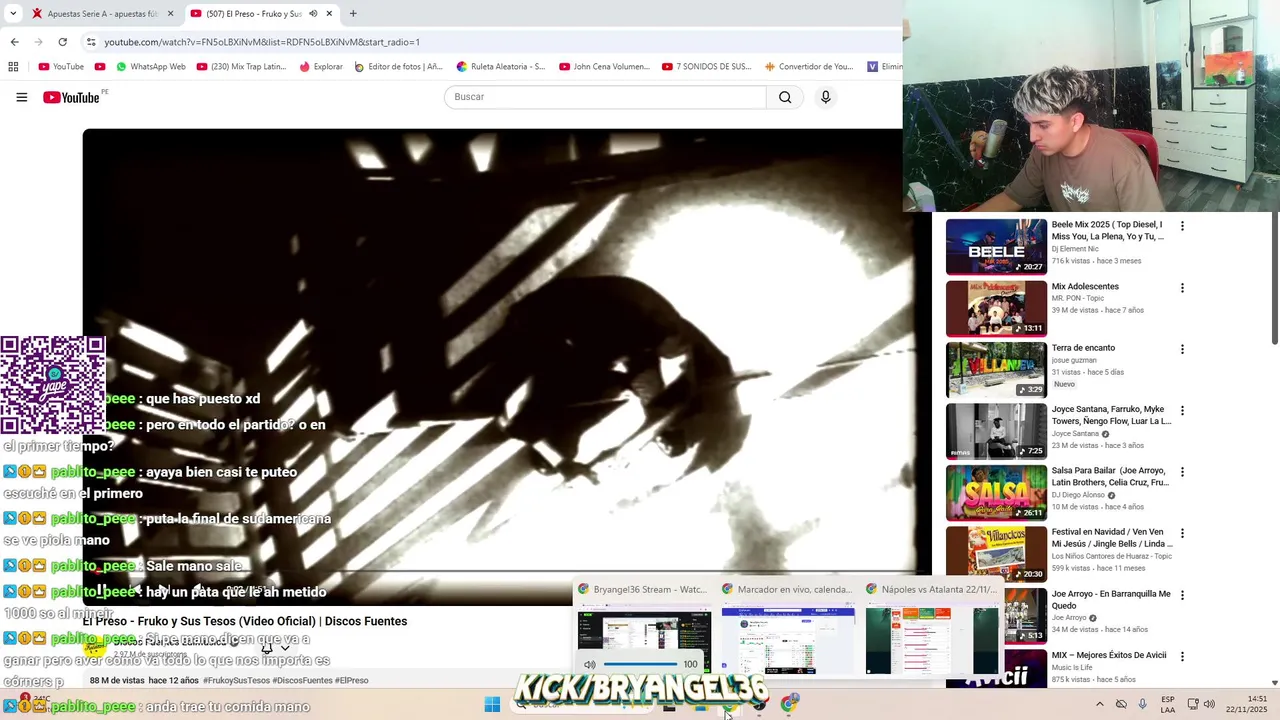
Task: Expand the Chrome tab search dropdown
Action: pyautogui.click(x=13, y=14)
